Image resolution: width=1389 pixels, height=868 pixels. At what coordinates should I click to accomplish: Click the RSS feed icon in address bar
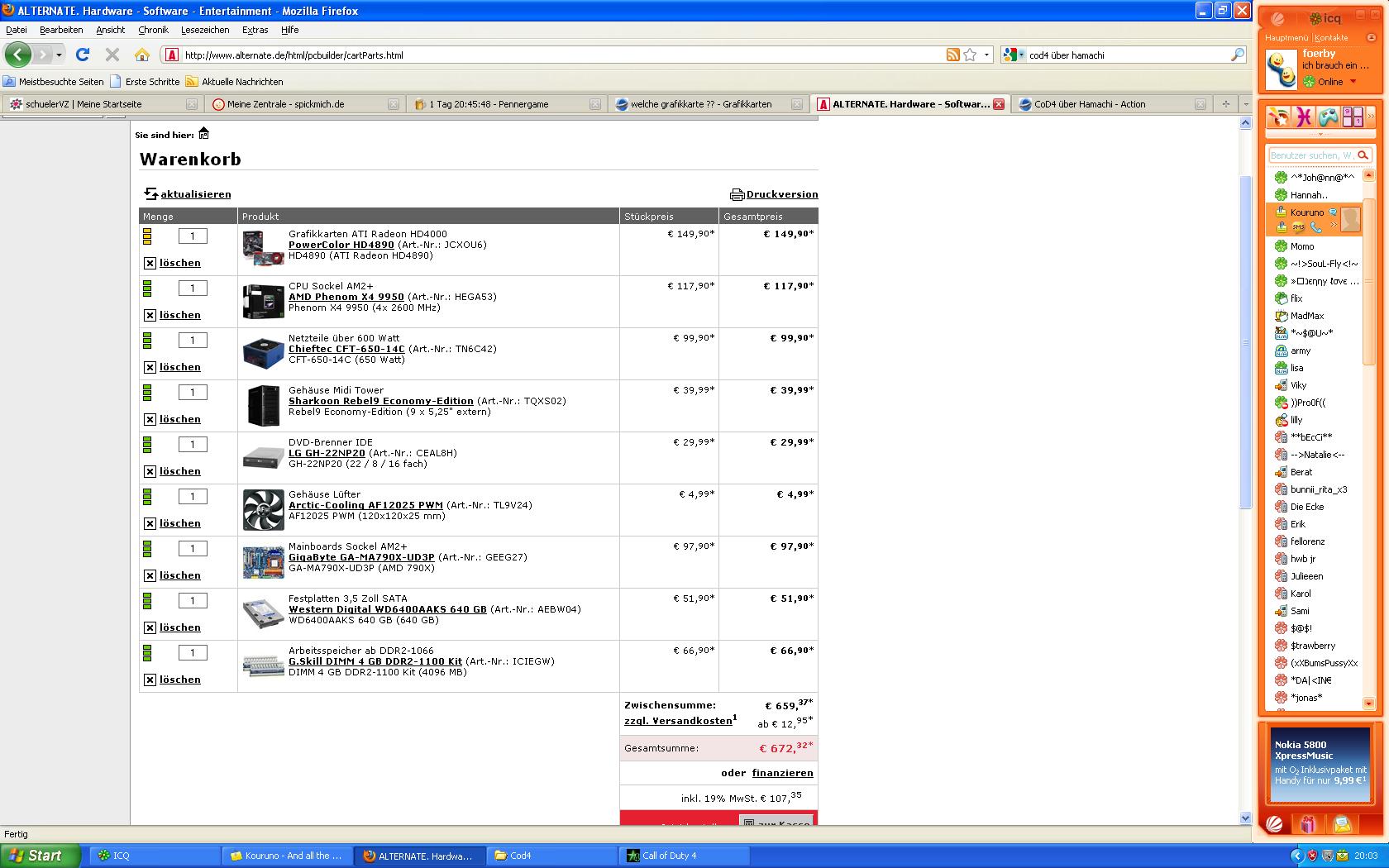953,55
